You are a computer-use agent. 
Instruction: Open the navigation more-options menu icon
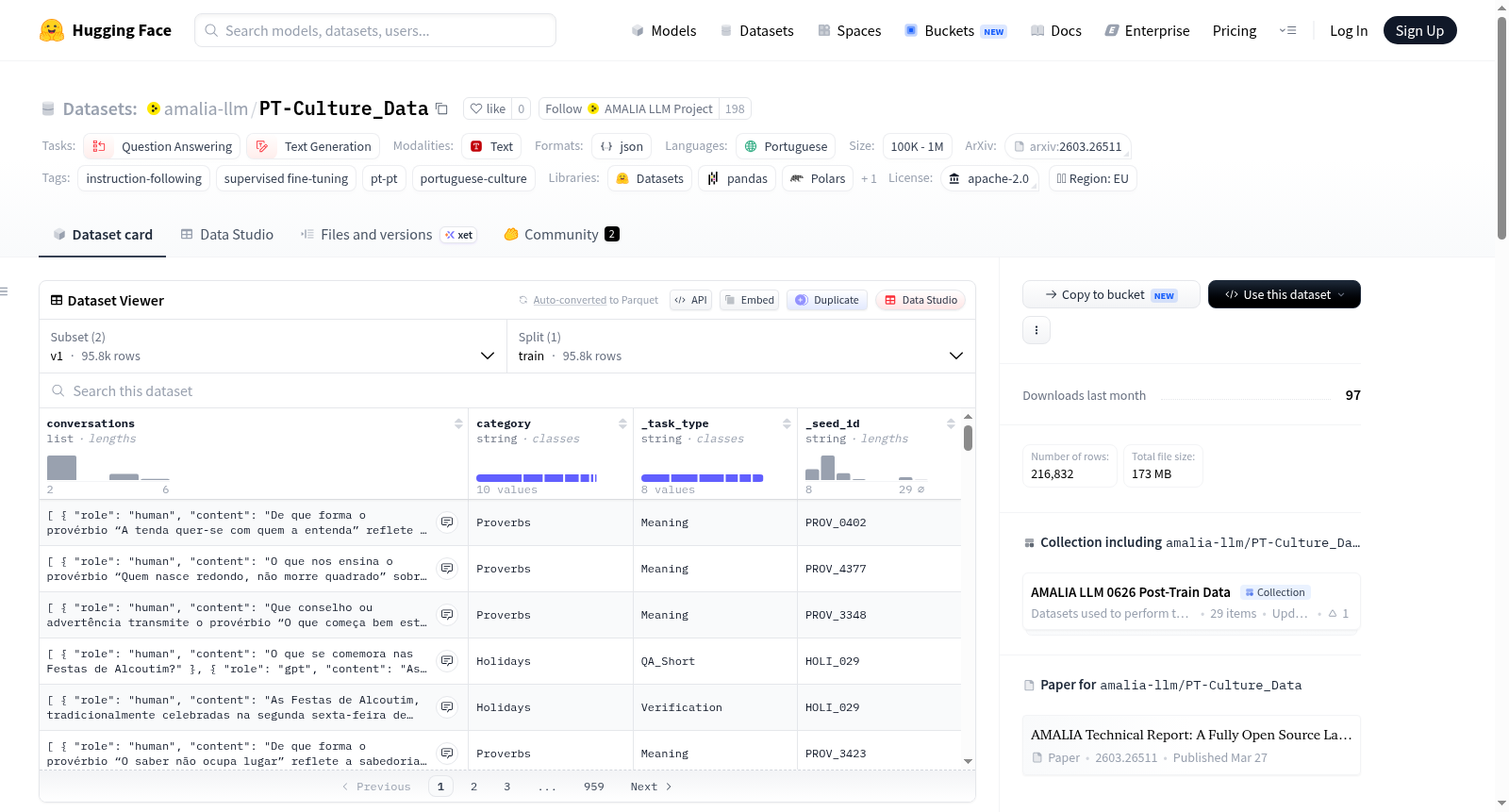coord(1287,30)
